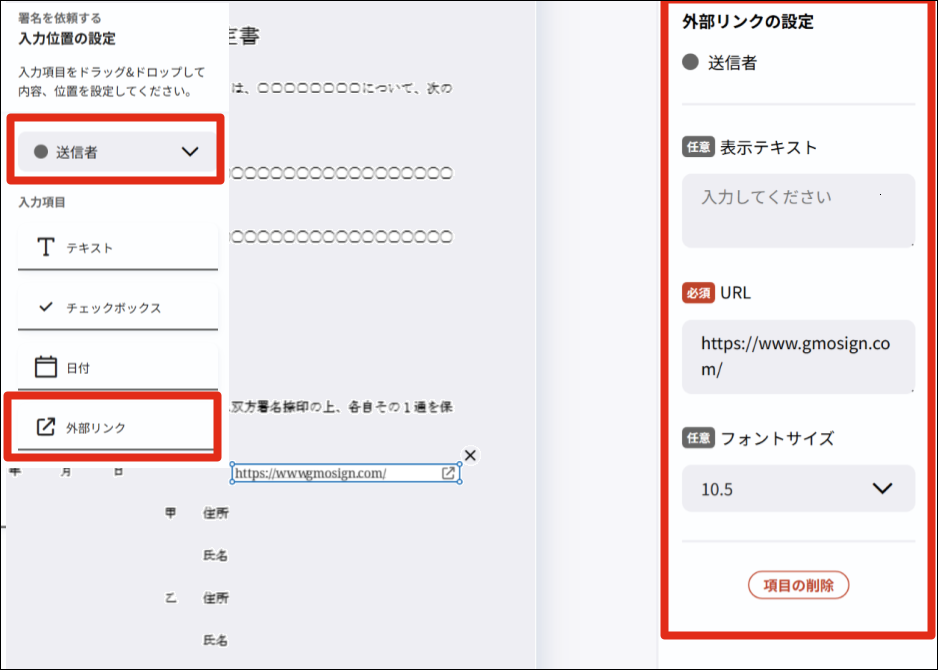This screenshot has width=938, height=670.
Task: Choose the 日付 input item
Action: (118, 367)
